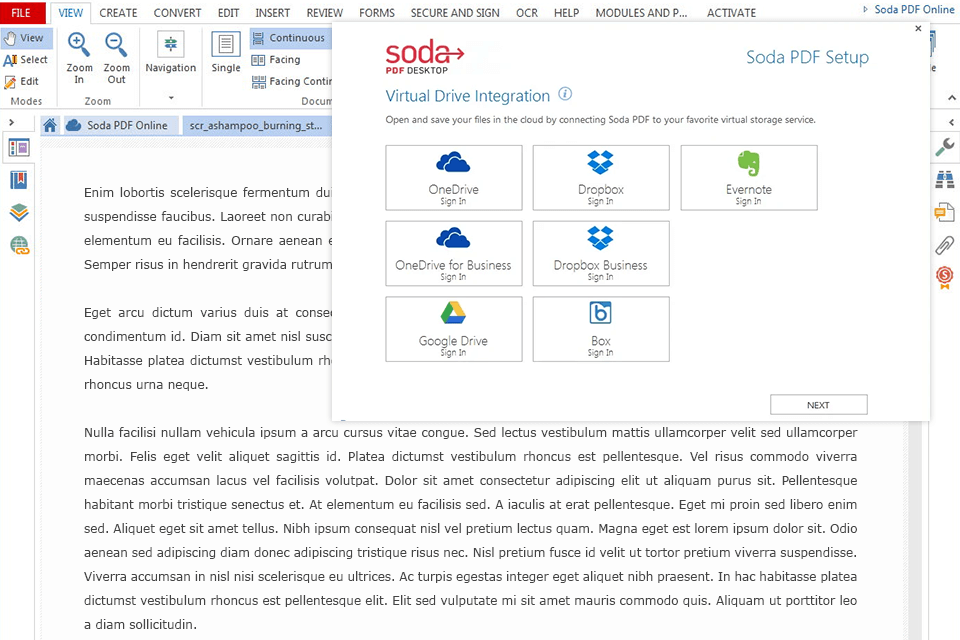Open the signature seal panel
Screen dimensions: 960x640
[x=945, y=277]
